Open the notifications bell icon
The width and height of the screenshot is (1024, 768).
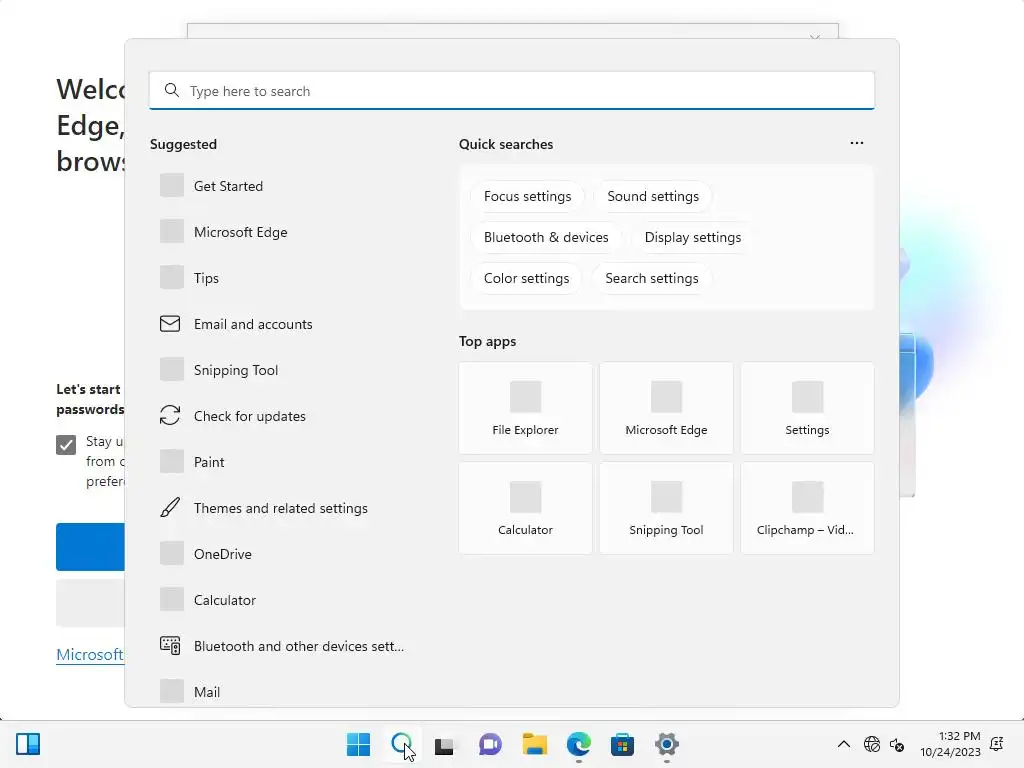coord(997,744)
